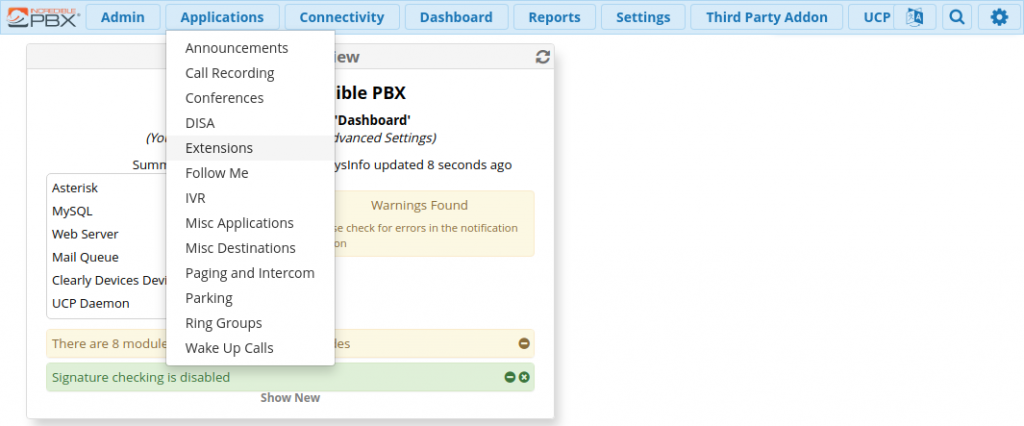Refresh the System Overview panel
This screenshot has width=1024, height=426.
tap(543, 57)
